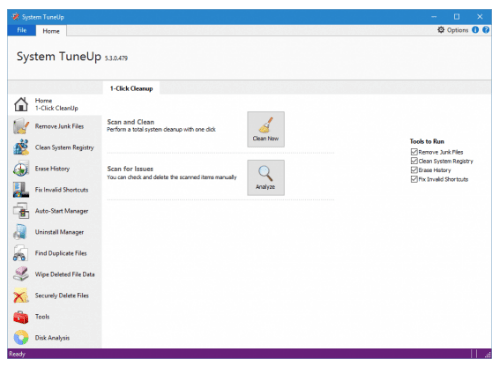Image resolution: width=498 pixels, height=367 pixels.
Task: Select the Erase History sidebar label
Action: point(52,168)
